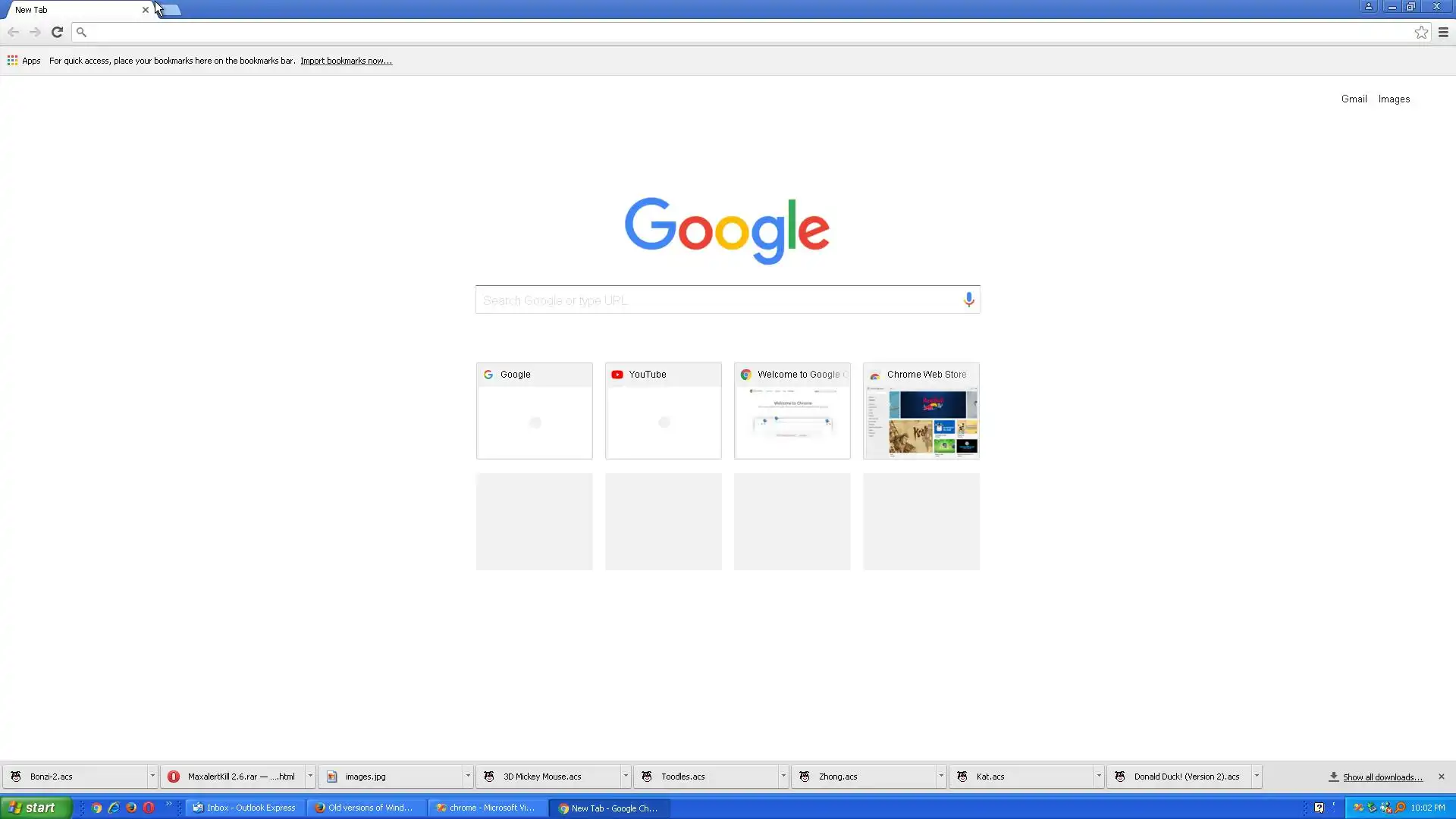Click the Import bookmarks now link
The height and width of the screenshot is (819, 1456).
(346, 61)
